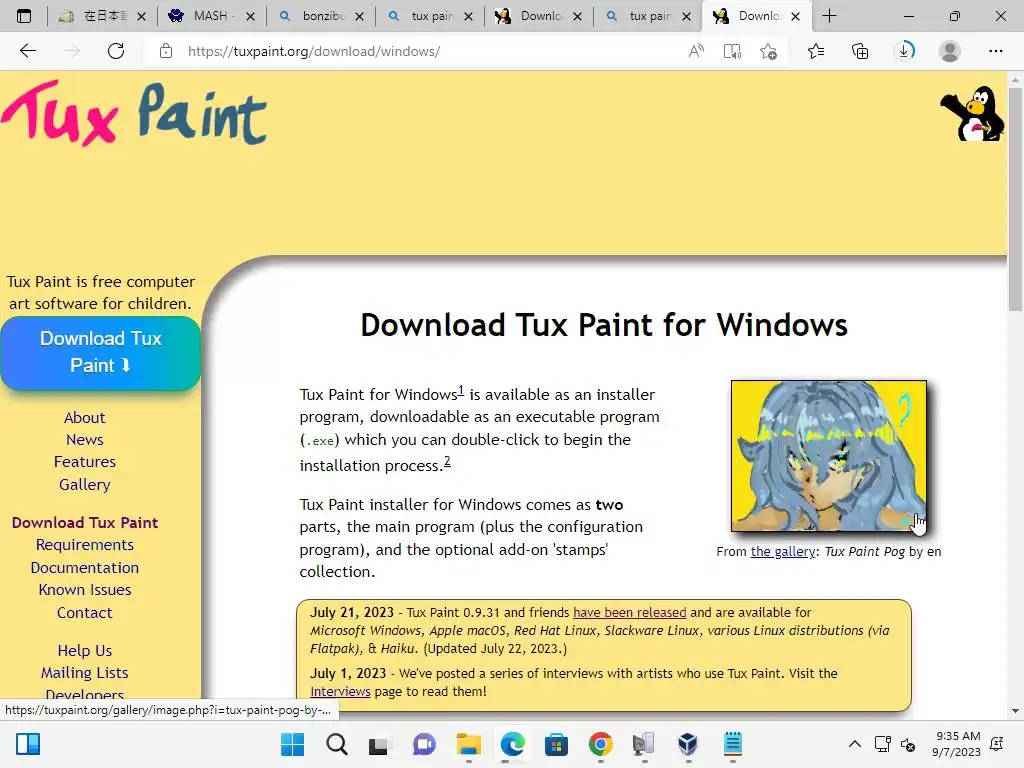Open the Help Us sidebar link
The height and width of the screenshot is (768, 1024).
pos(84,650)
